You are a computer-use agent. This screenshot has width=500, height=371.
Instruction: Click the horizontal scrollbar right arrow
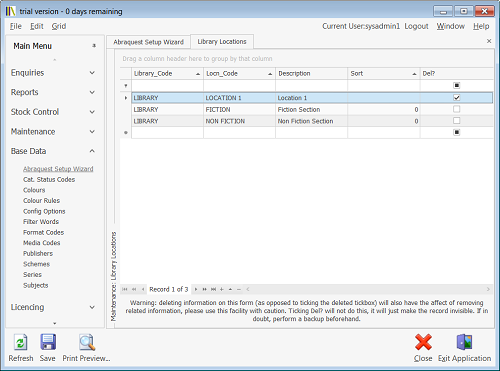point(488,289)
